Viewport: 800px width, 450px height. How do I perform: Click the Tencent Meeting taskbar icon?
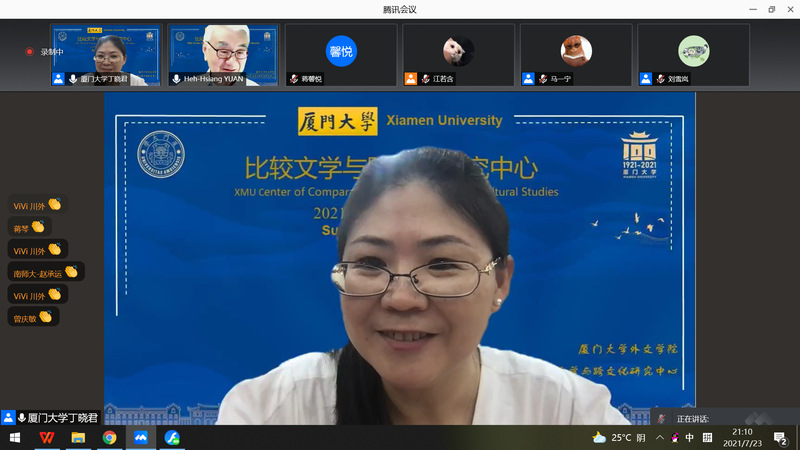tap(141, 437)
